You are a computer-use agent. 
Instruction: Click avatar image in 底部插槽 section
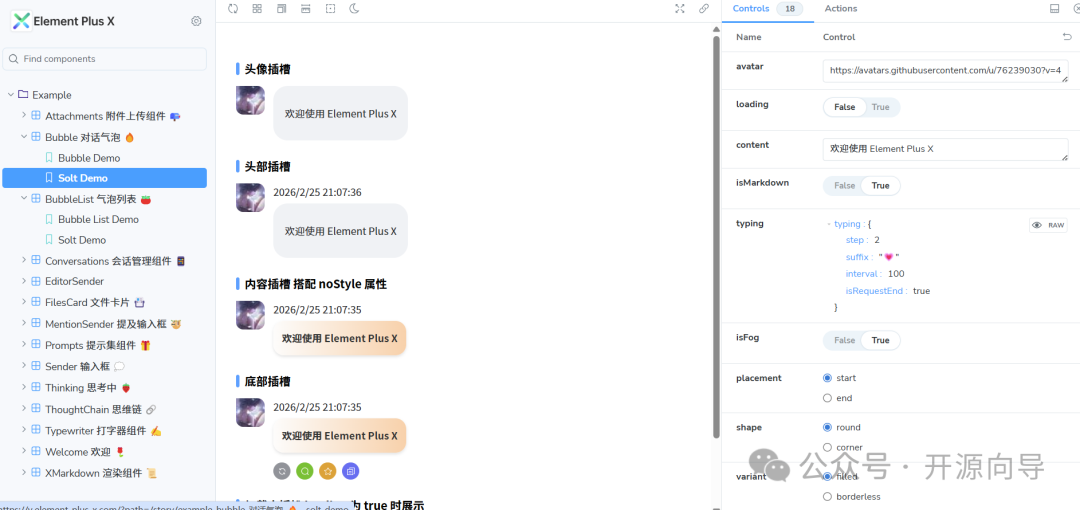pos(250,412)
